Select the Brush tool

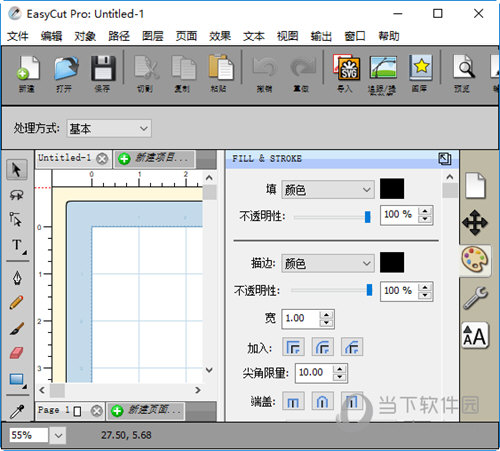17,328
